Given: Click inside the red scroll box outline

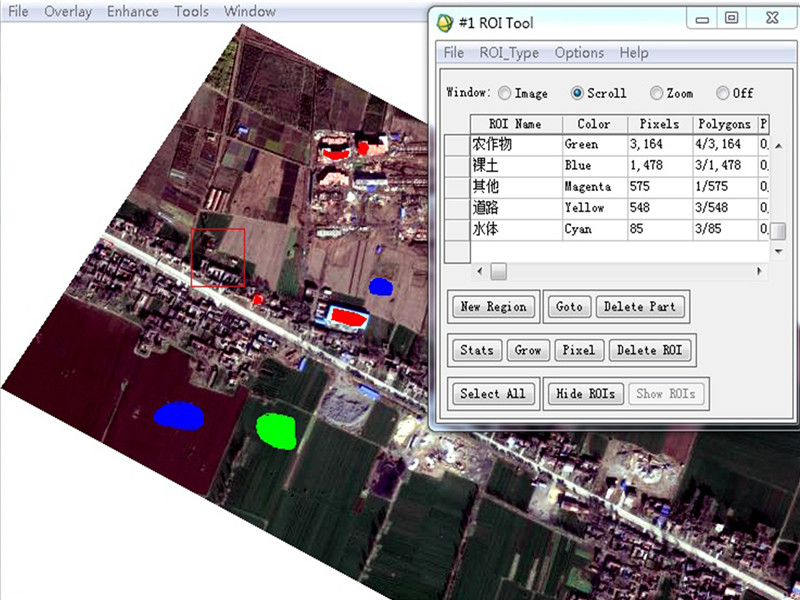Looking at the screenshot, I should 218,258.
